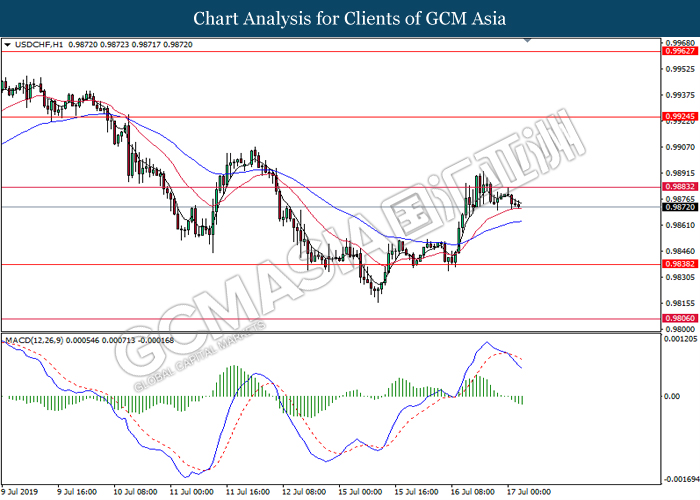
Task: Click the 0.98610 price axis label
Action: pos(680,225)
